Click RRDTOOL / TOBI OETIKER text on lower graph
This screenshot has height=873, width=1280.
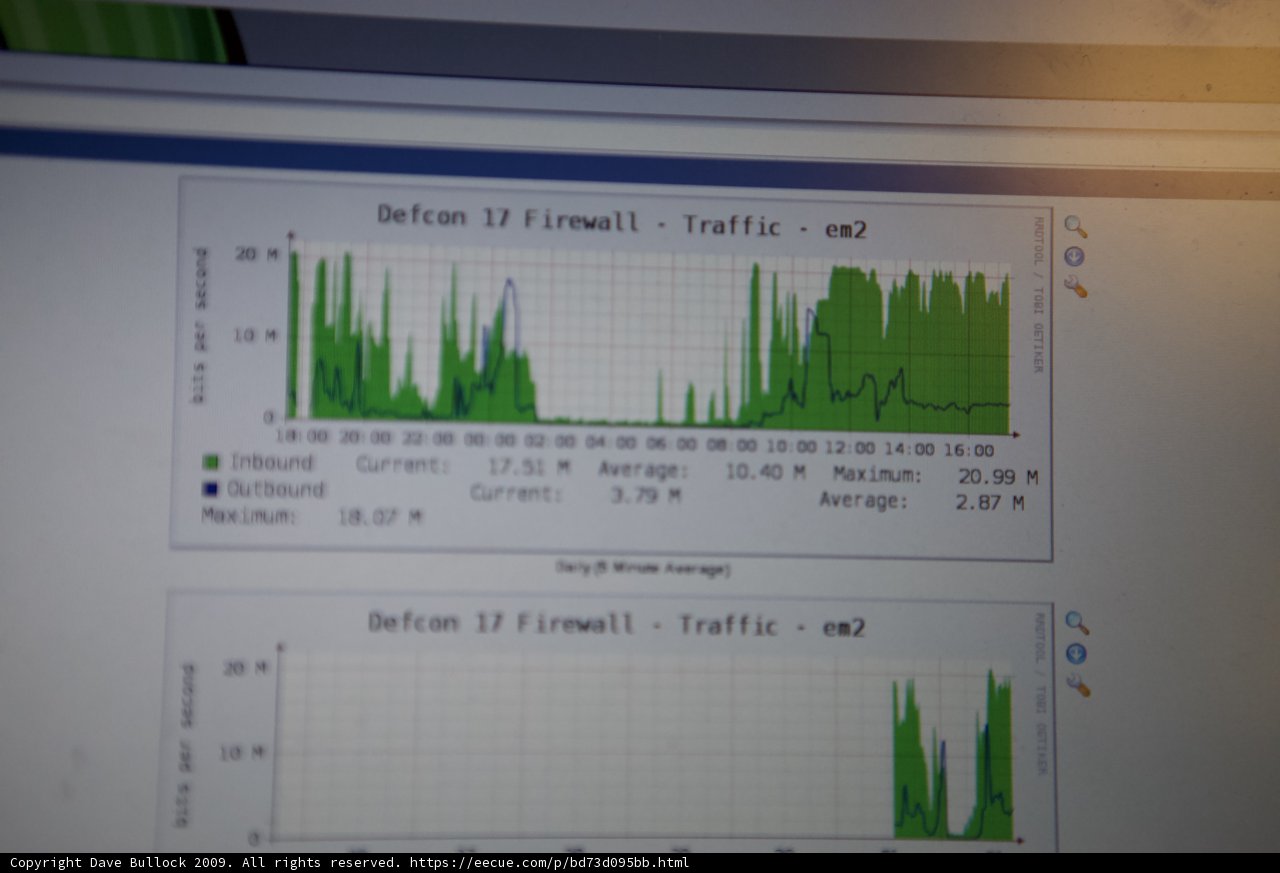point(1041,694)
